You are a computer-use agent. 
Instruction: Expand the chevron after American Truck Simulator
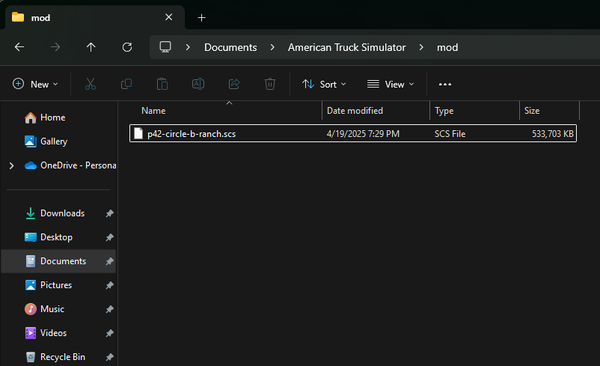tap(421, 47)
